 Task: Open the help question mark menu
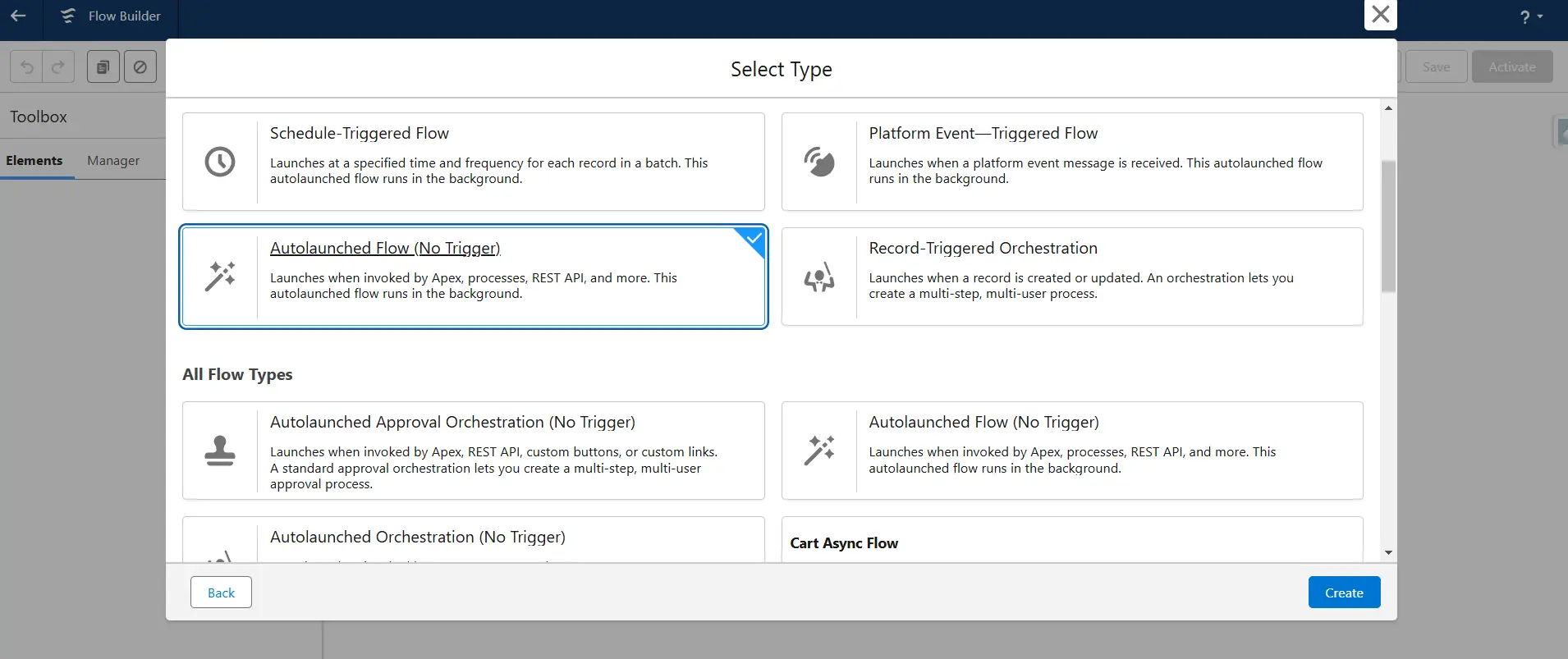click(1530, 16)
